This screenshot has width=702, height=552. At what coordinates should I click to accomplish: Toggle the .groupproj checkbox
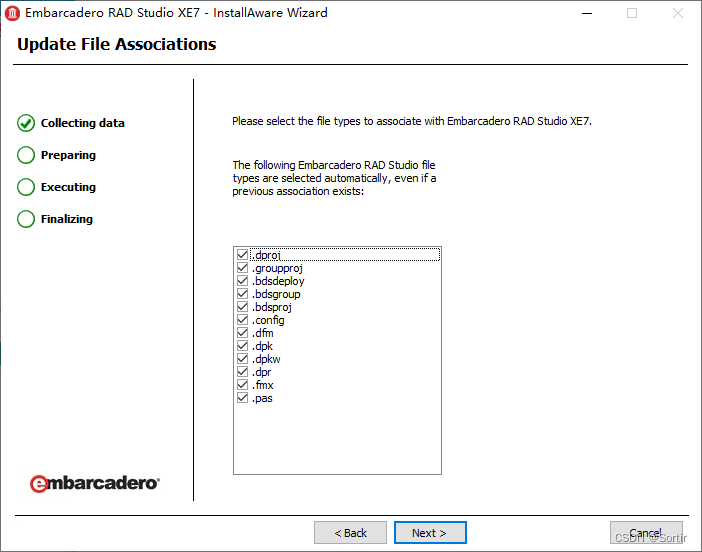pos(242,268)
